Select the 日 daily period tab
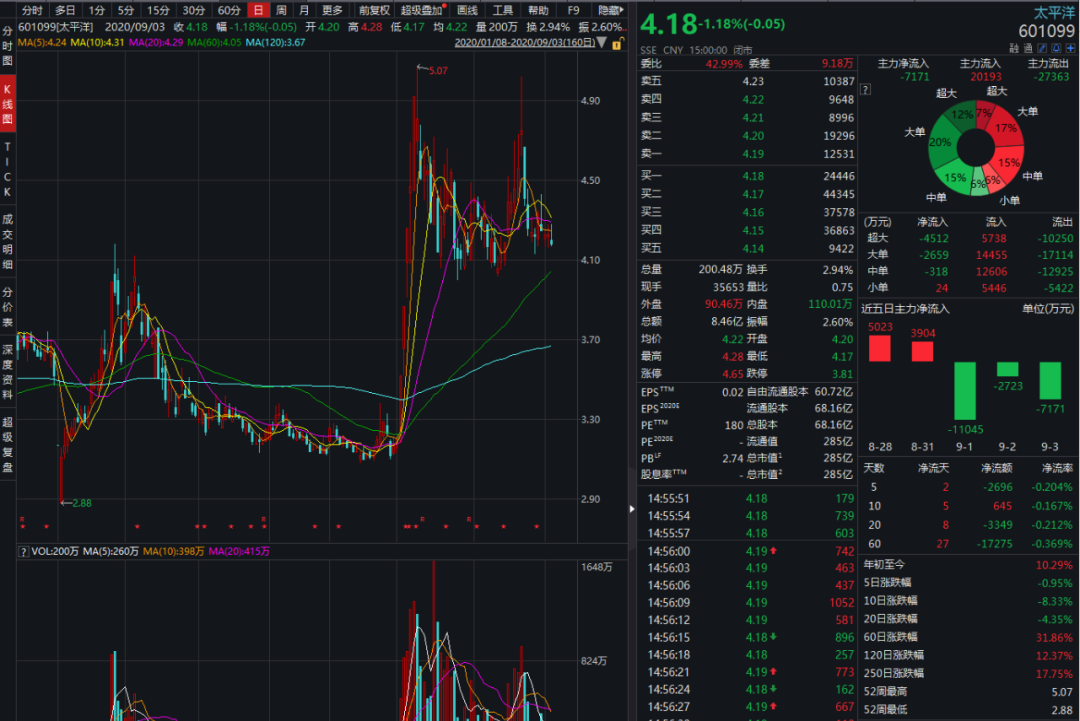 click(x=258, y=10)
